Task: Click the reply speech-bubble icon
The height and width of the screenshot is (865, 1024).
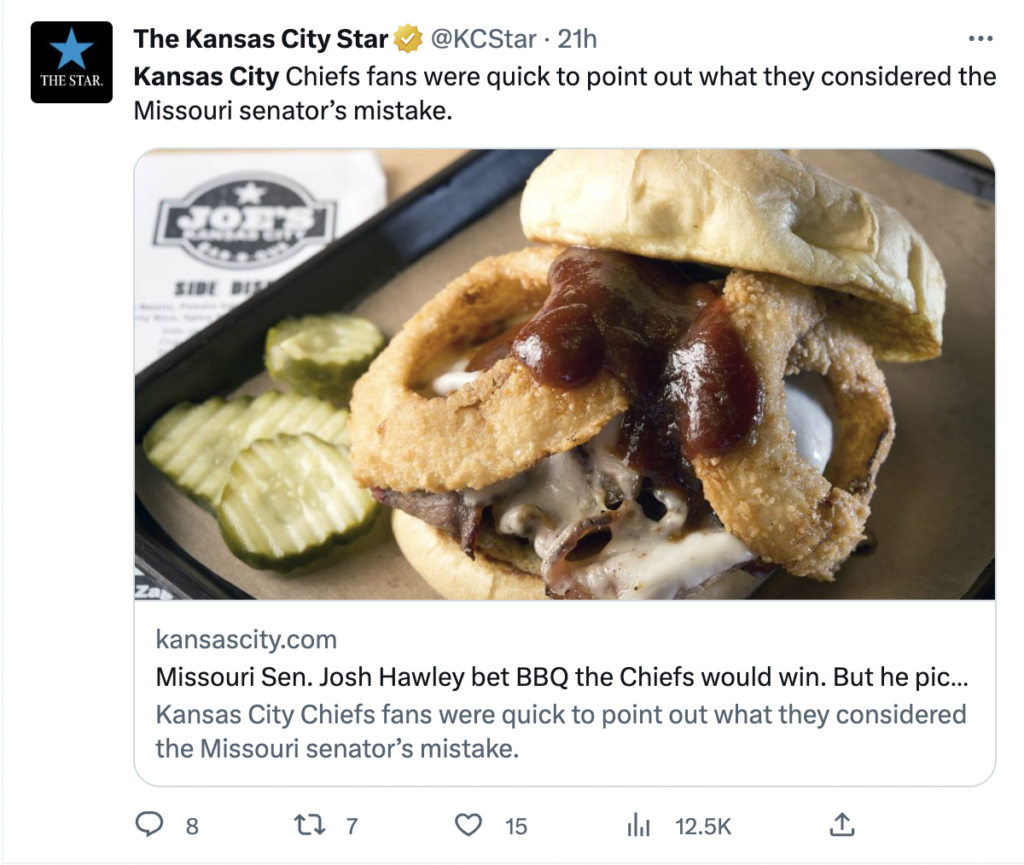Action: pos(151,826)
